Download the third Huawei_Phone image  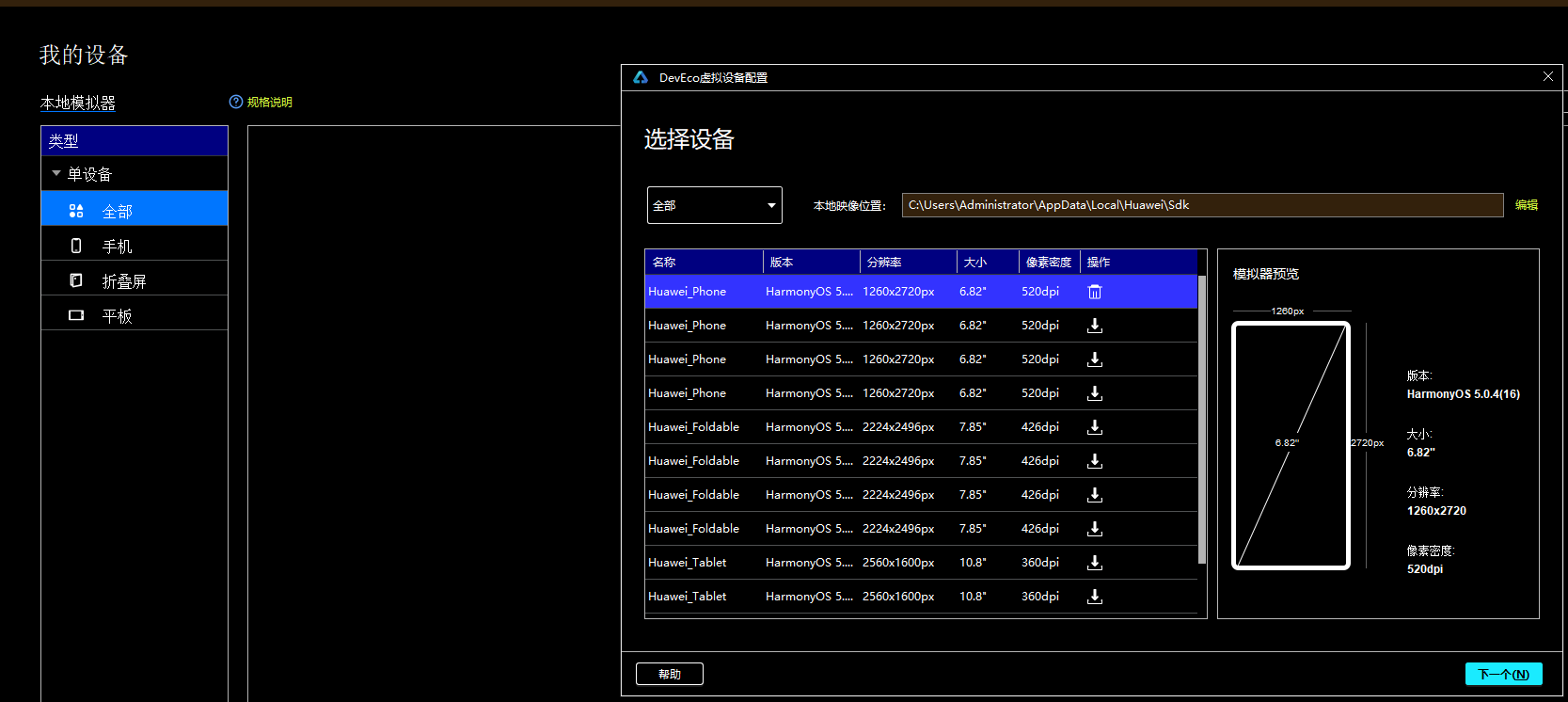pos(1095,359)
